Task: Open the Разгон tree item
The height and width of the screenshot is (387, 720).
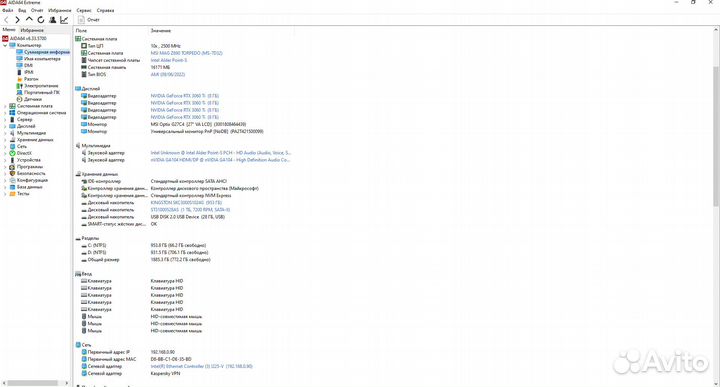Action: [31, 79]
